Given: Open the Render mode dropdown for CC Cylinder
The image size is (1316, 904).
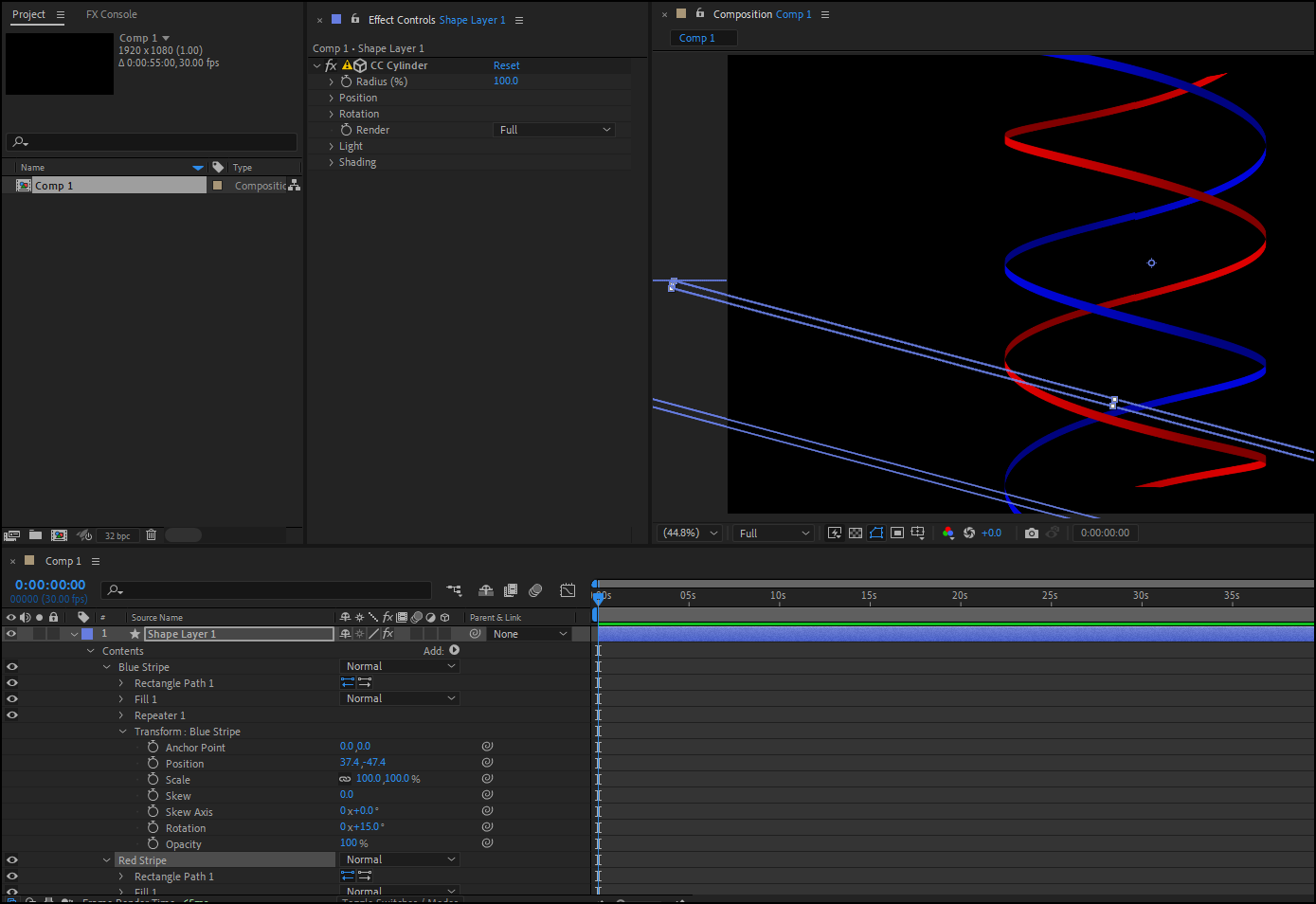Looking at the screenshot, I should pos(553,129).
